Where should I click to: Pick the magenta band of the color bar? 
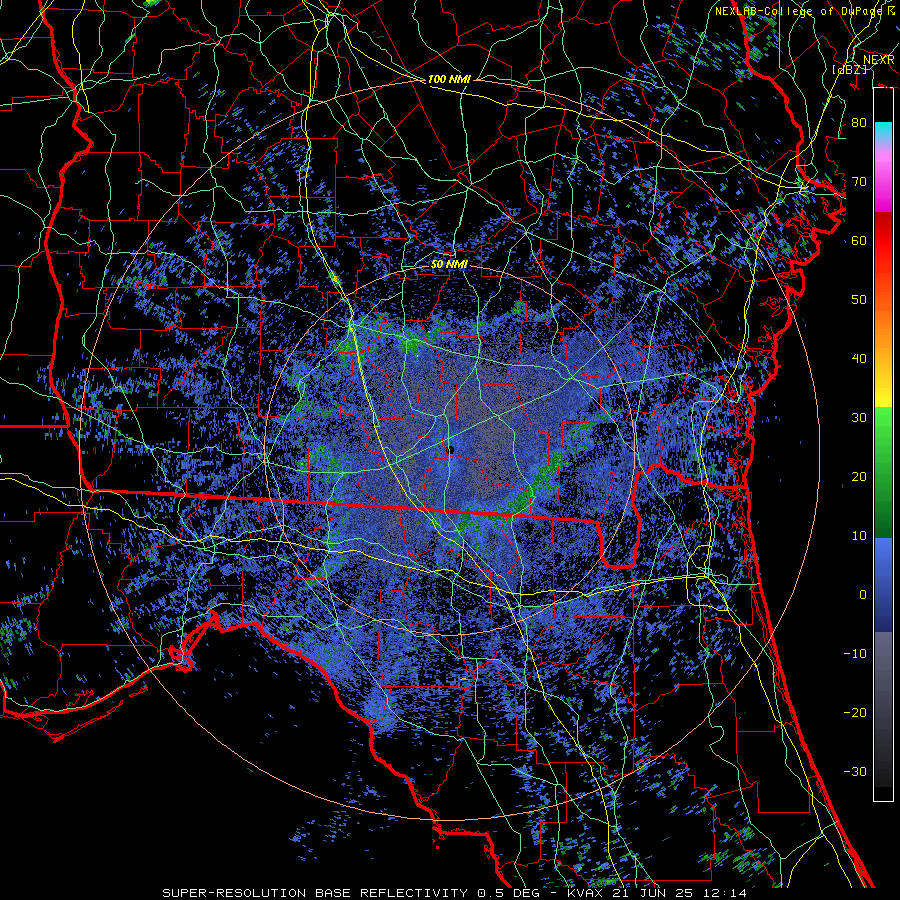883,184
